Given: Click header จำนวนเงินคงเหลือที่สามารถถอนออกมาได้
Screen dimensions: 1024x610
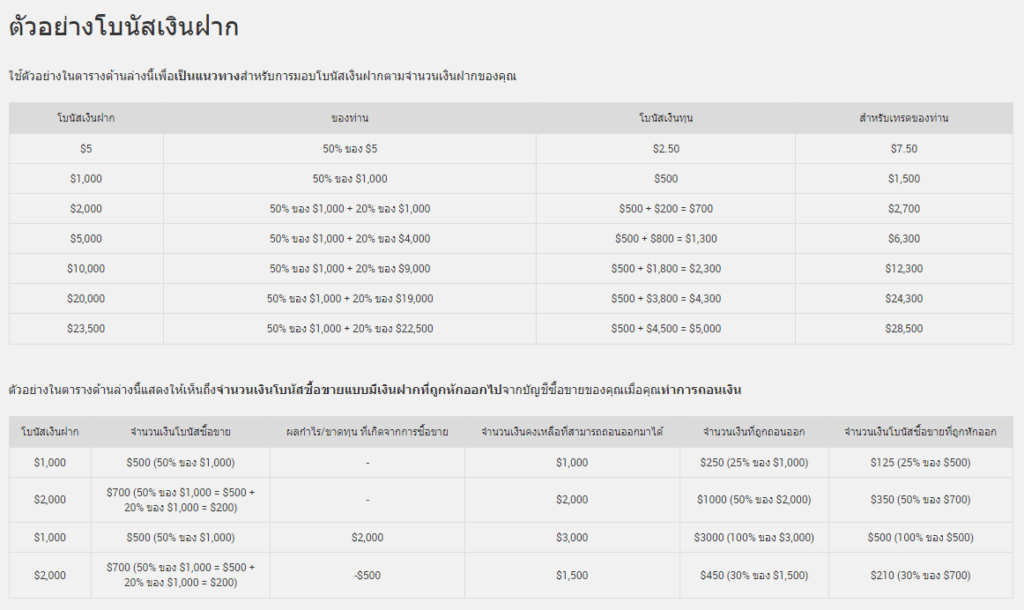Looking at the screenshot, I should (571, 432).
